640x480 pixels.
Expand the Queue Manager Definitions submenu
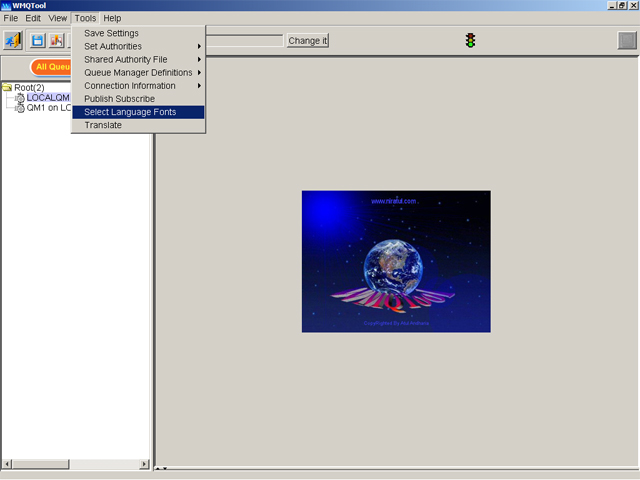pos(138,72)
